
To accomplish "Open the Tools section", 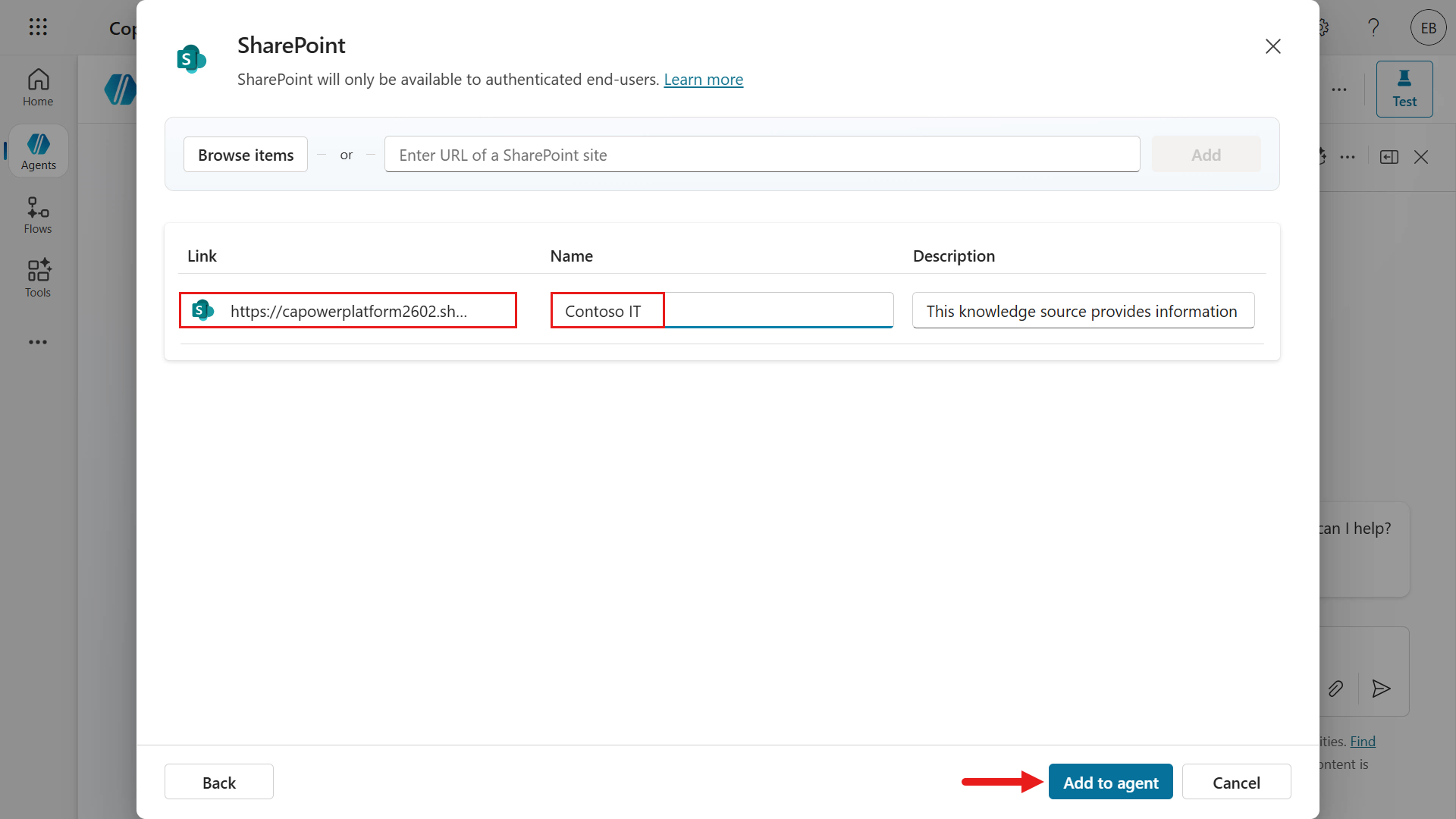I will point(37,278).
